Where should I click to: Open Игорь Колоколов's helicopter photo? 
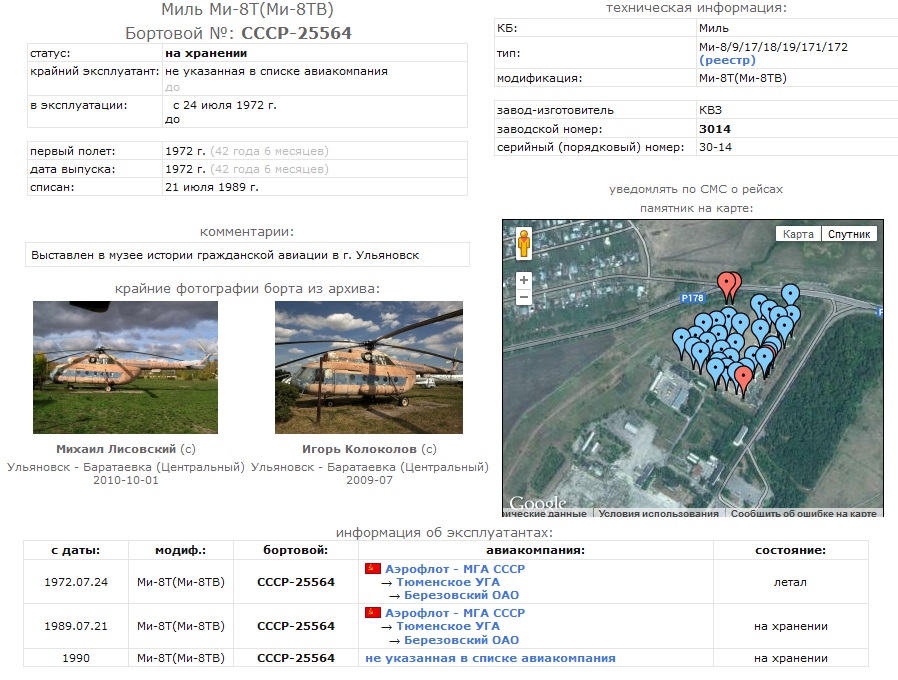coord(368,367)
